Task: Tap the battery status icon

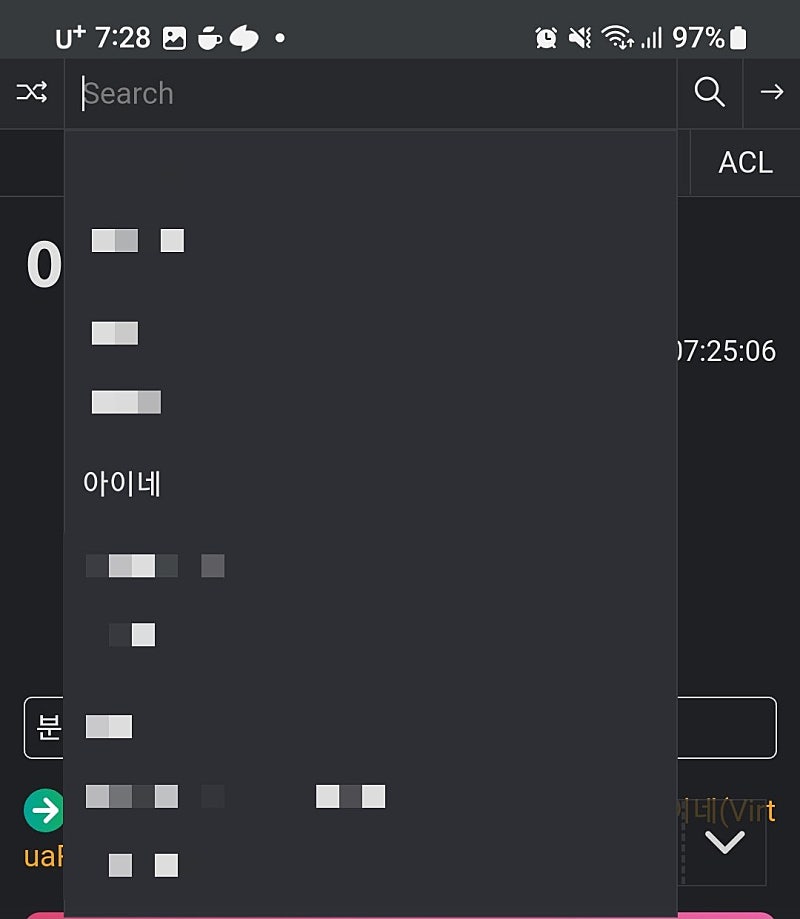Action: coord(739,38)
